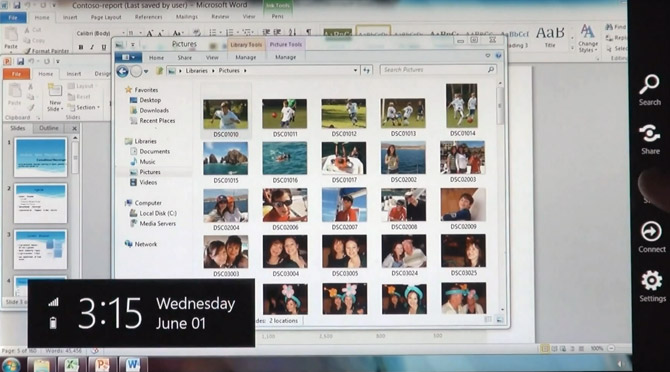Open Word References tab
The height and width of the screenshot is (372, 670).
[148, 17]
